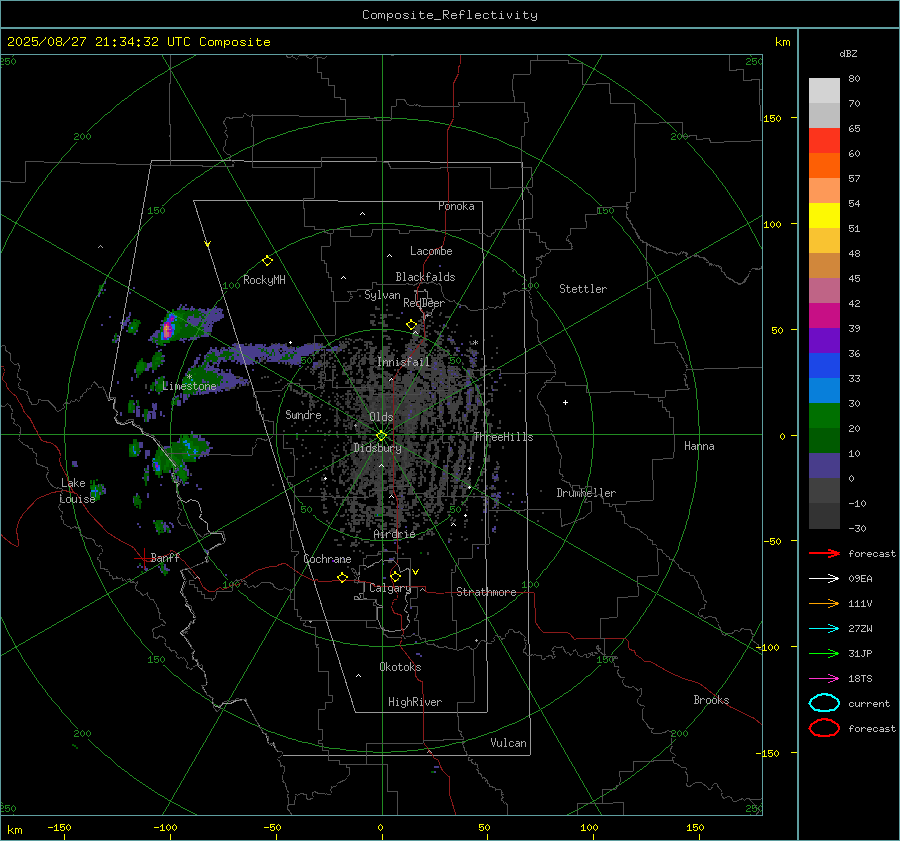
Task: Click the Stettler town label
Action: click(583, 289)
